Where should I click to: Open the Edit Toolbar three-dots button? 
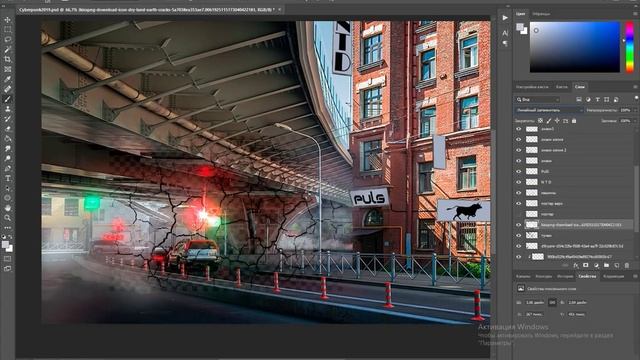point(7,227)
